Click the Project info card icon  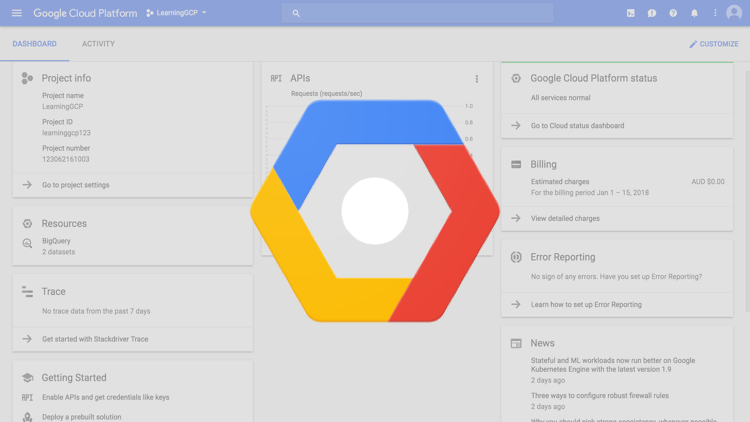27,78
